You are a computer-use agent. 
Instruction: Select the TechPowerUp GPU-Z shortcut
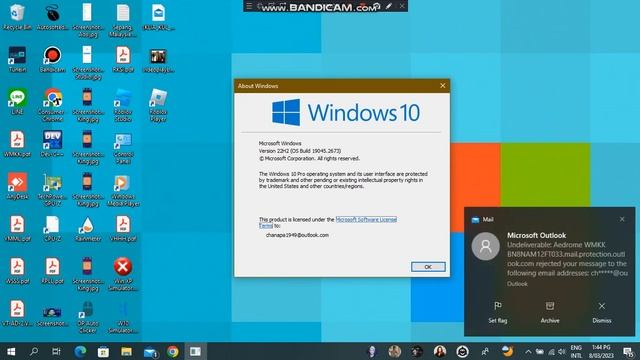(52, 189)
